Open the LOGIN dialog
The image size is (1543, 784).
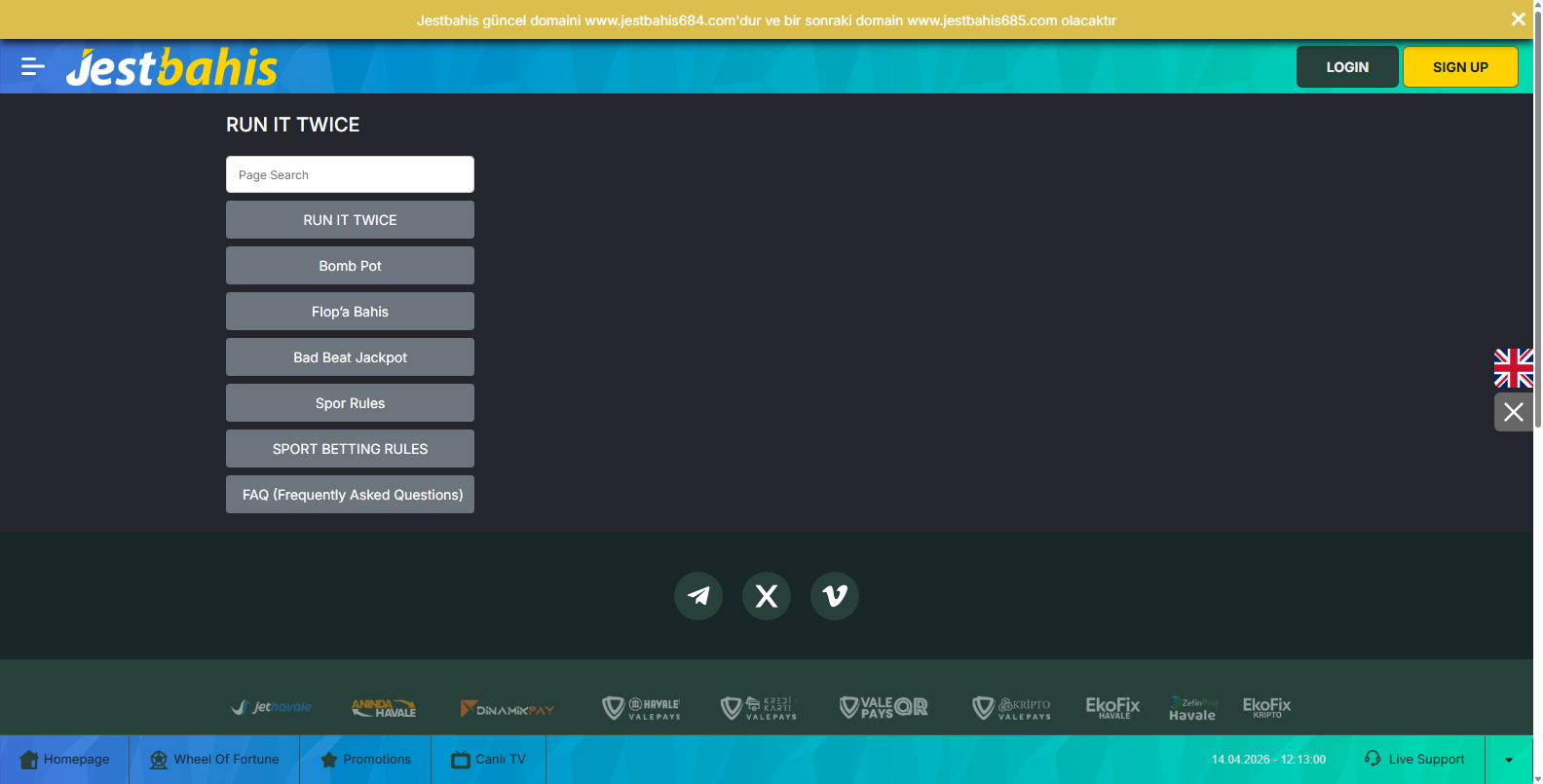[1347, 67]
